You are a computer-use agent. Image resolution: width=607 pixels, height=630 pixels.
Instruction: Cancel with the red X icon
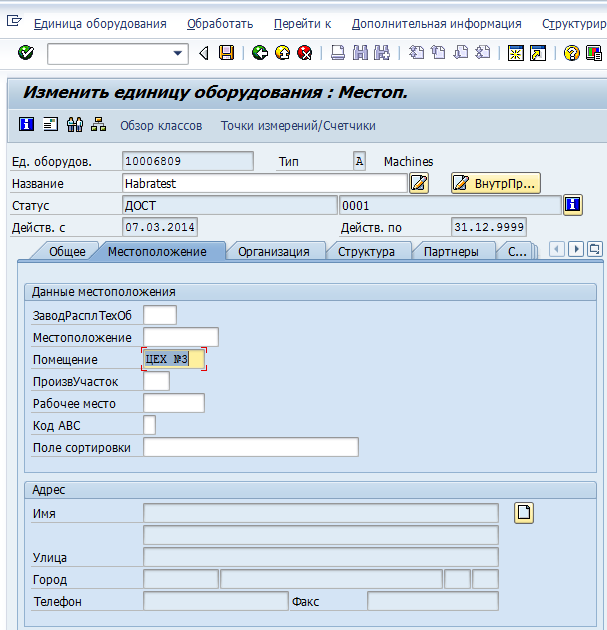point(305,53)
